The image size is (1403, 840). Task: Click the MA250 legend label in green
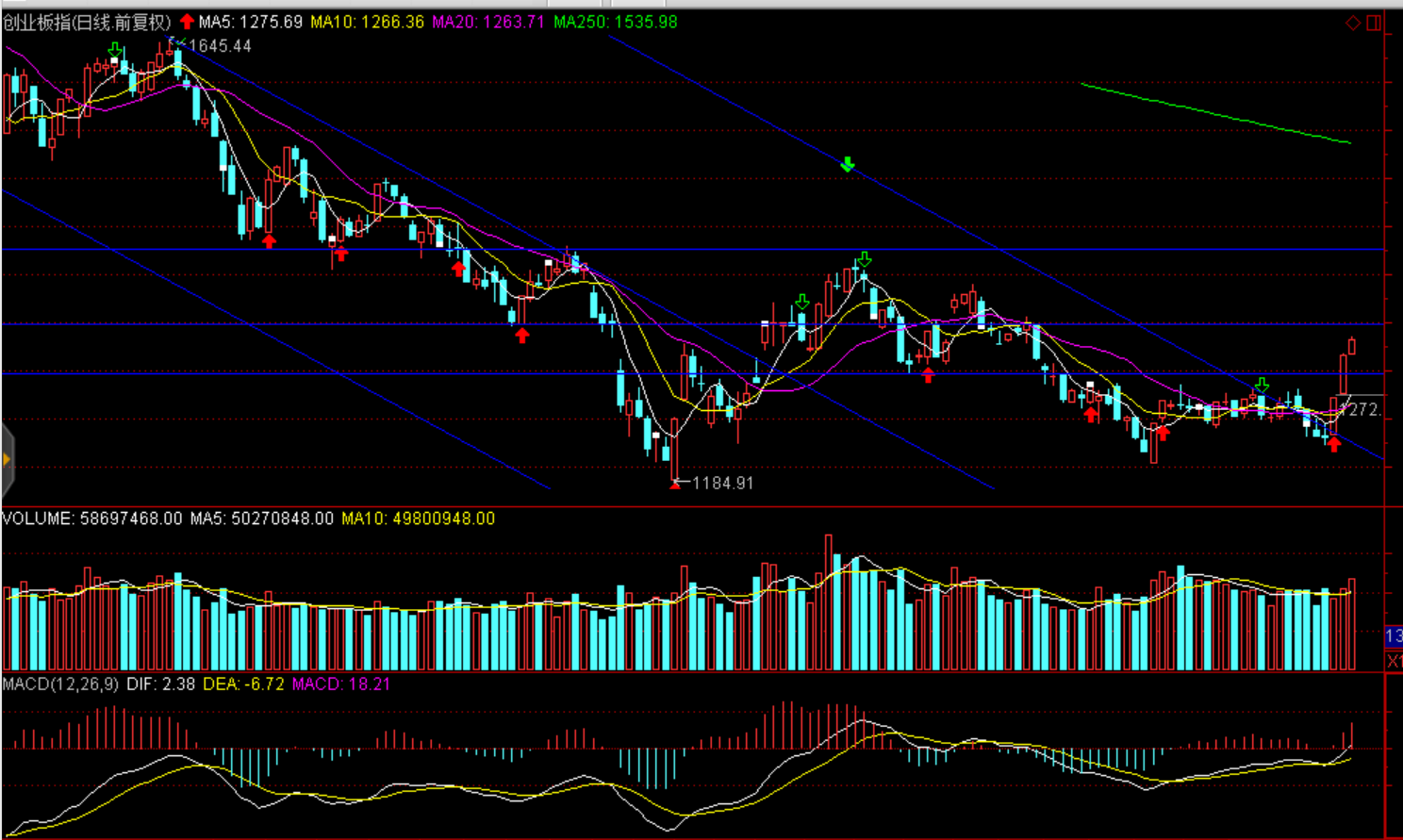click(x=615, y=22)
